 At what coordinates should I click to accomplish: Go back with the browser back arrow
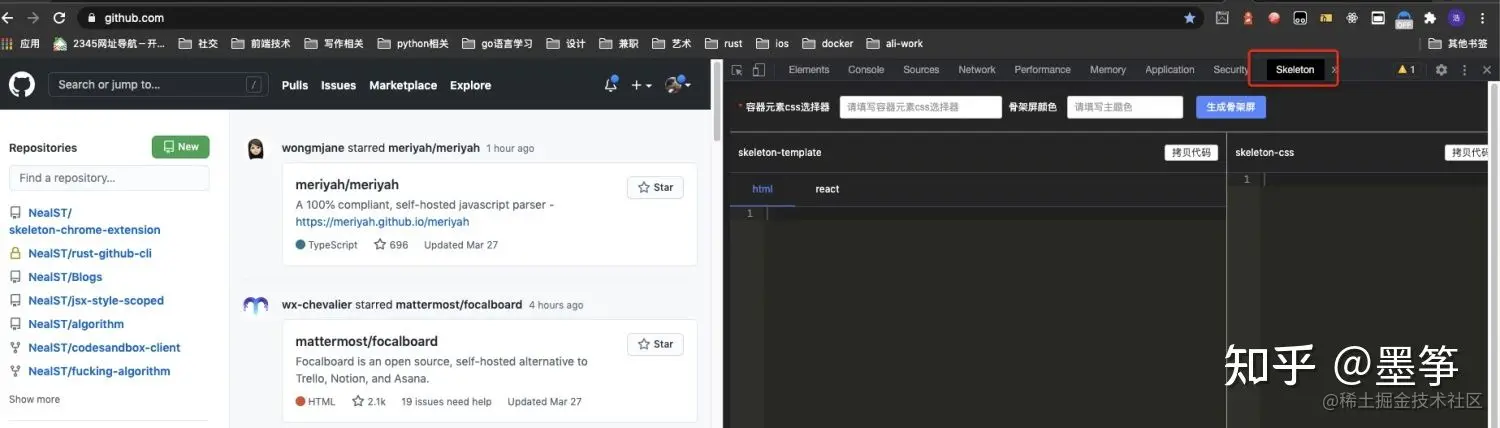tap(9, 18)
